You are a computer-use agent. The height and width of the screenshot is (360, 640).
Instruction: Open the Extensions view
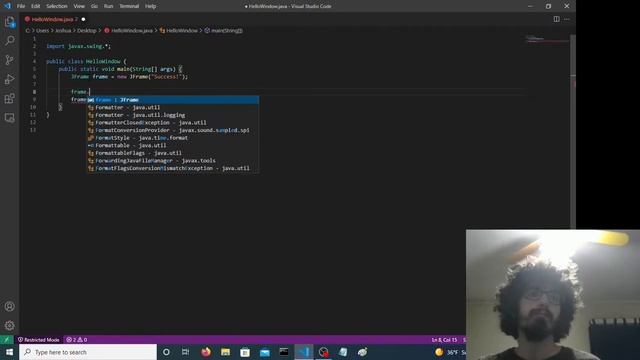pos(9,98)
